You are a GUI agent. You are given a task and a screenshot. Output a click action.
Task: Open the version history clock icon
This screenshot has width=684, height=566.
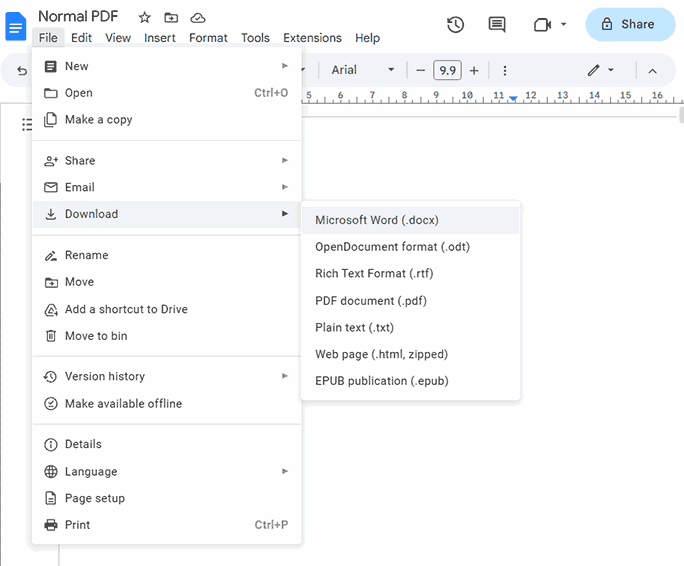click(455, 24)
